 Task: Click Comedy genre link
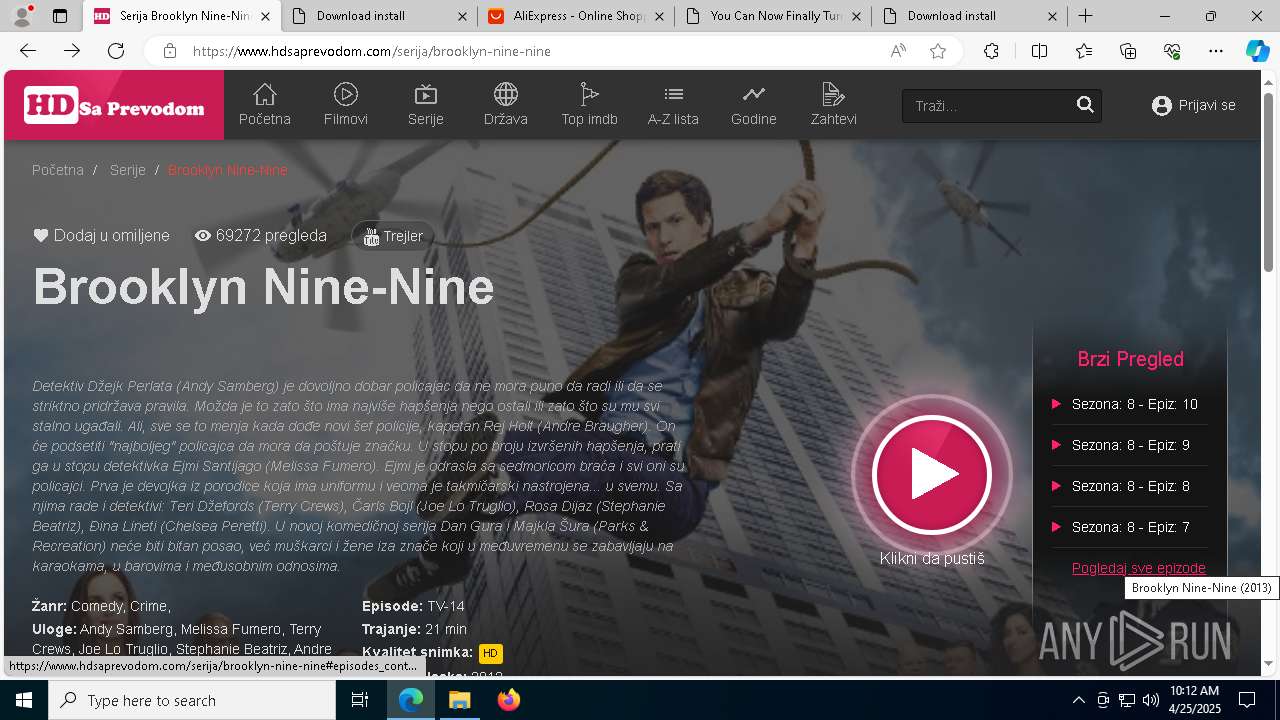(97, 606)
